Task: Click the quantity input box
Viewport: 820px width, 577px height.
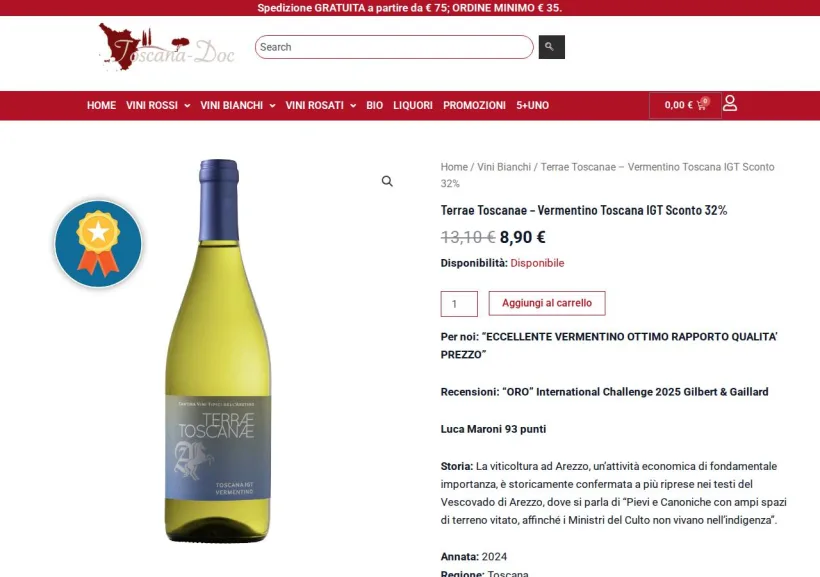Action: 459,304
